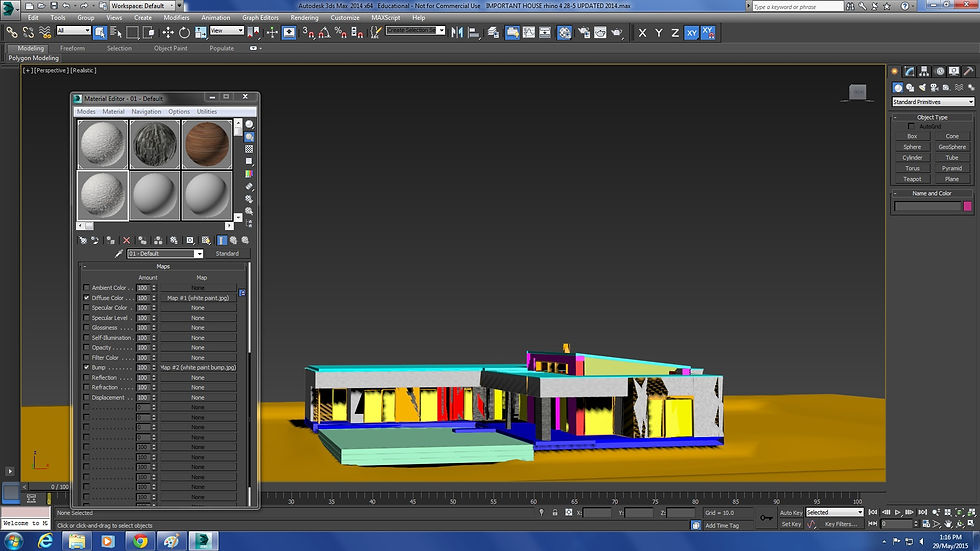Restrict transform to the XY plane

[692, 32]
